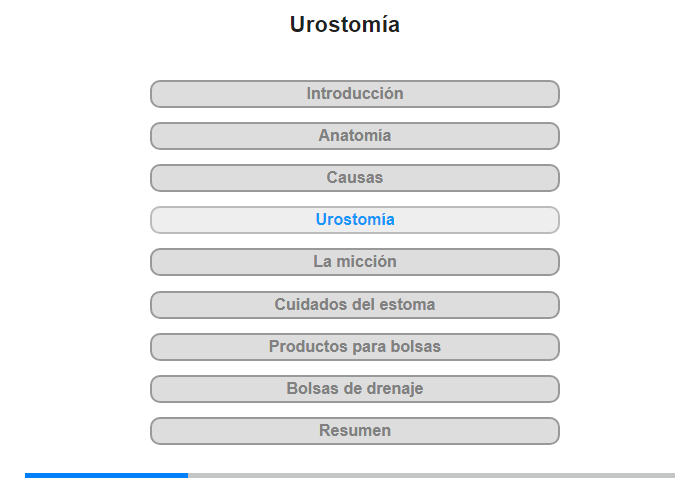Show the Causas chapter

point(354,178)
